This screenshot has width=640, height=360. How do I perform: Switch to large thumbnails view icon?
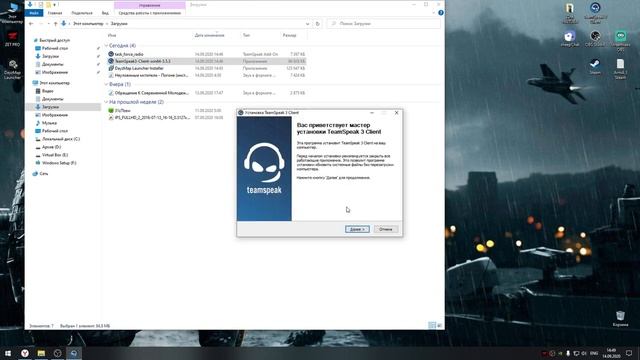(x=439, y=325)
